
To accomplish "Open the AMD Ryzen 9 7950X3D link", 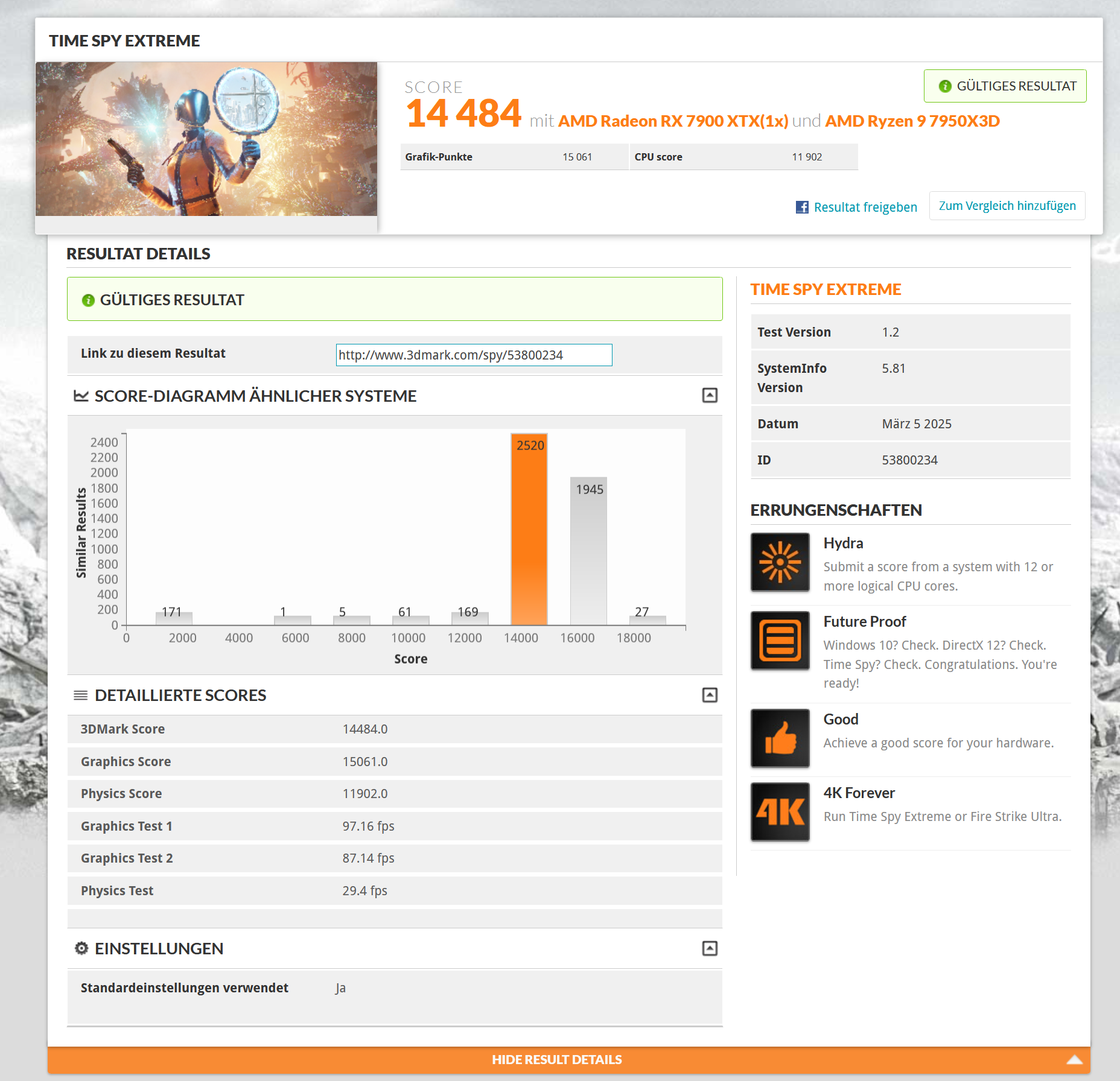I will click(912, 121).
